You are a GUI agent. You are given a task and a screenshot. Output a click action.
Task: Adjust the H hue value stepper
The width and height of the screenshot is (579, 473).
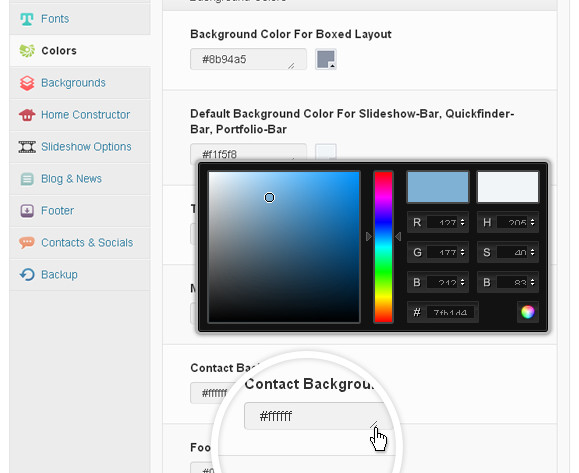532,222
